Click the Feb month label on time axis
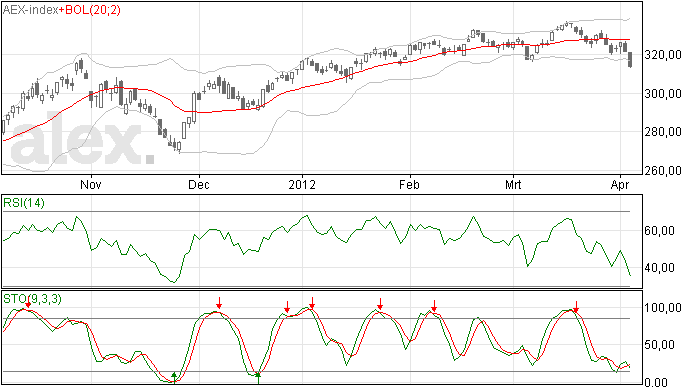Viewport: 690px width, 387px height. 410,184
